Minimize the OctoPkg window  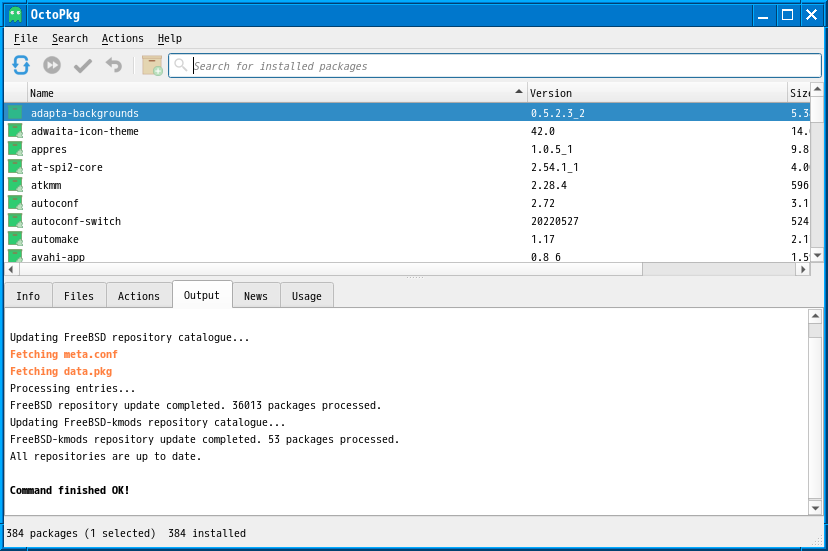click(763, 15)
